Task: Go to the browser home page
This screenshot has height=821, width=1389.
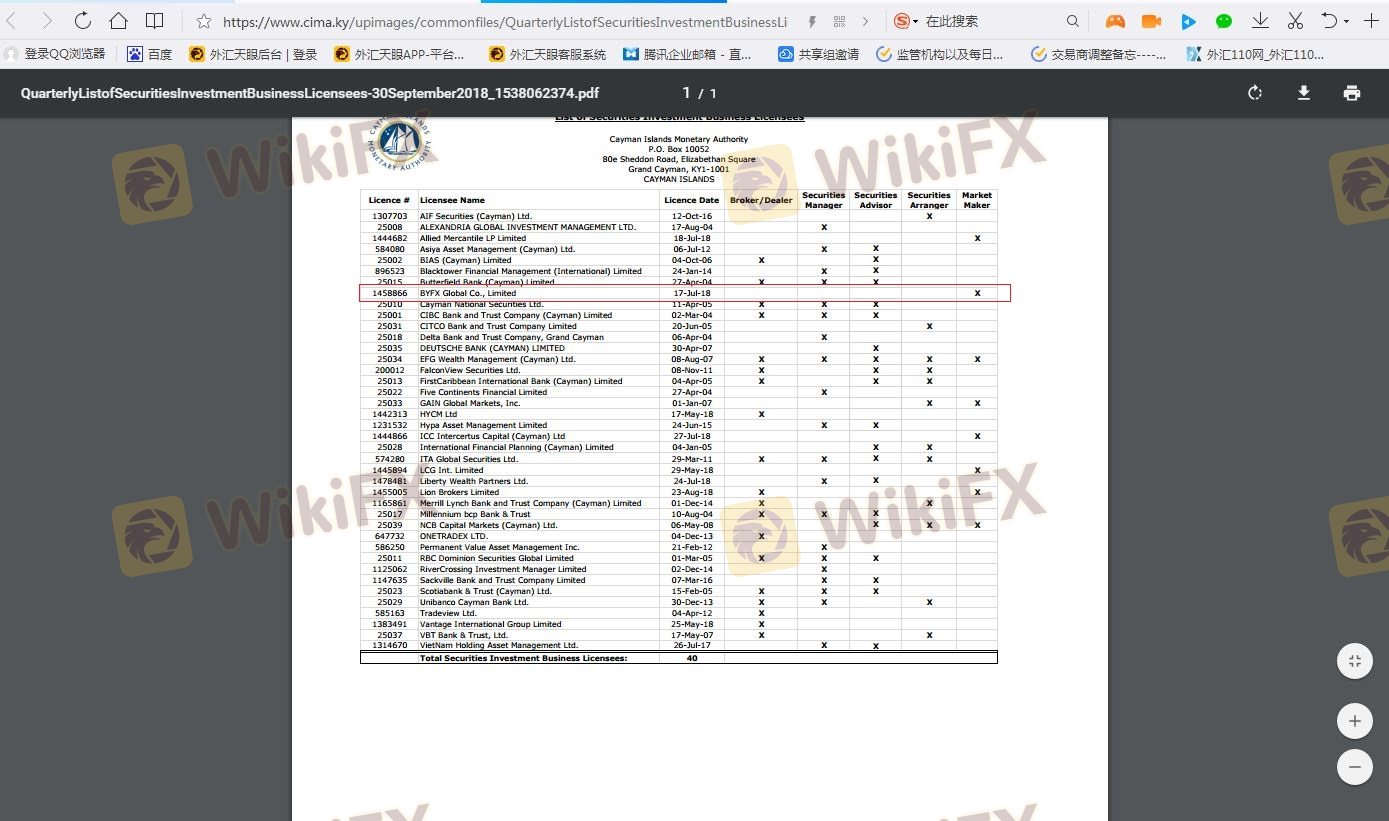Action: (x=118, y=21)
